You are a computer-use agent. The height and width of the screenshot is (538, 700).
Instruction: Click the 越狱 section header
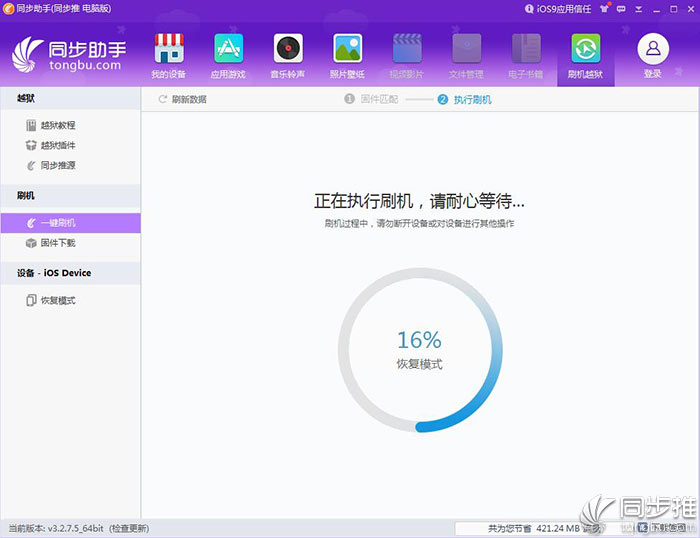(71, 99)
